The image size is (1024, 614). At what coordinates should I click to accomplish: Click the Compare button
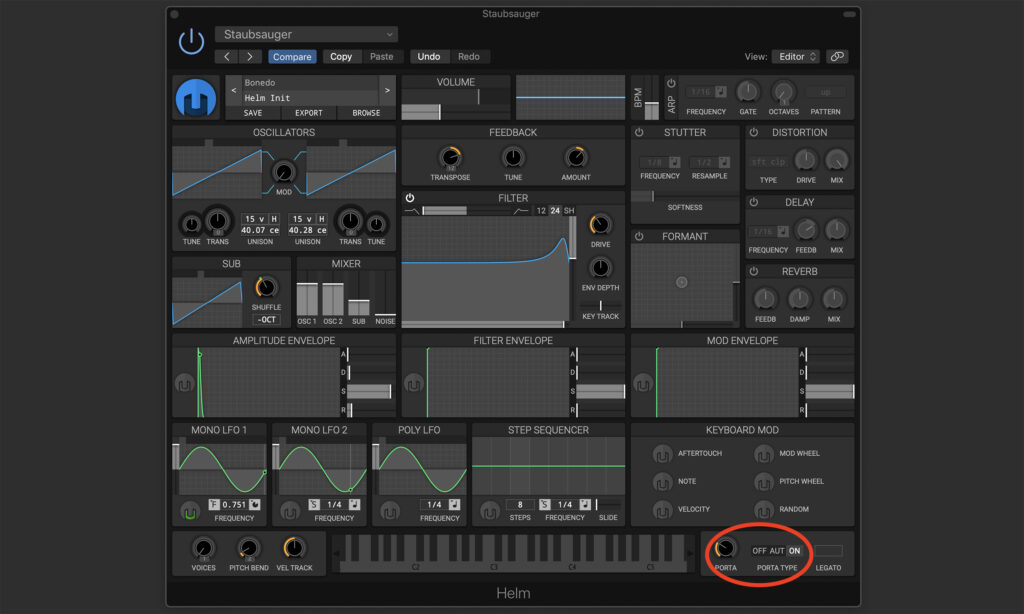point(292,57)
